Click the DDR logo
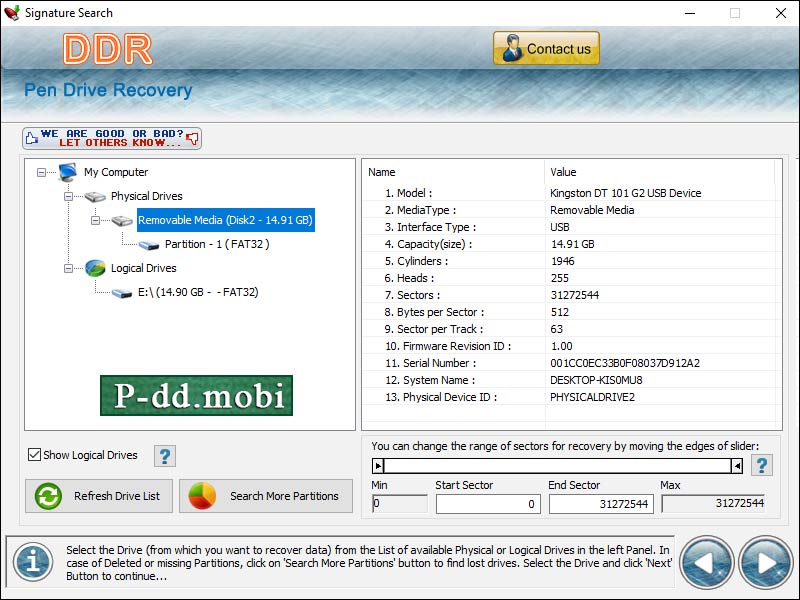The height and width of the screenshot is (600, 800). [x=108, y=47]
